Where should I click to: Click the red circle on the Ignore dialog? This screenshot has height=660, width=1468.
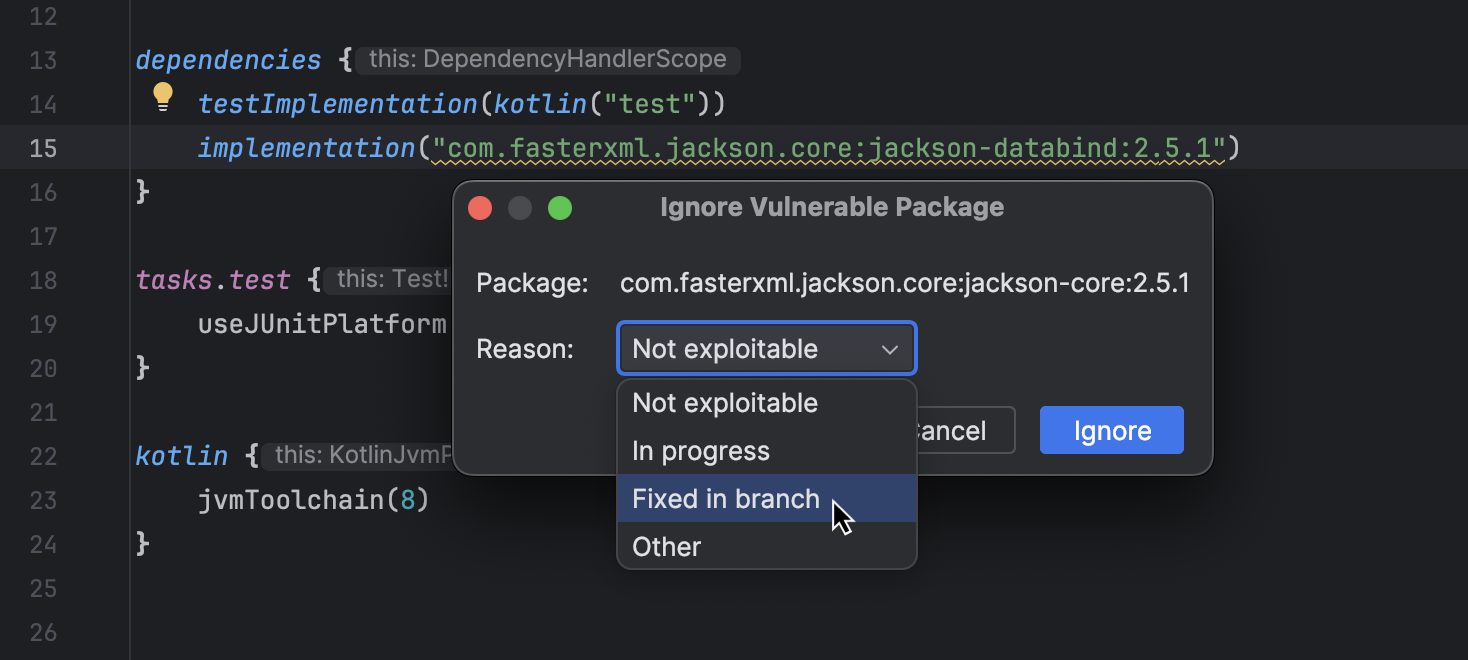(x=480, y=208)
